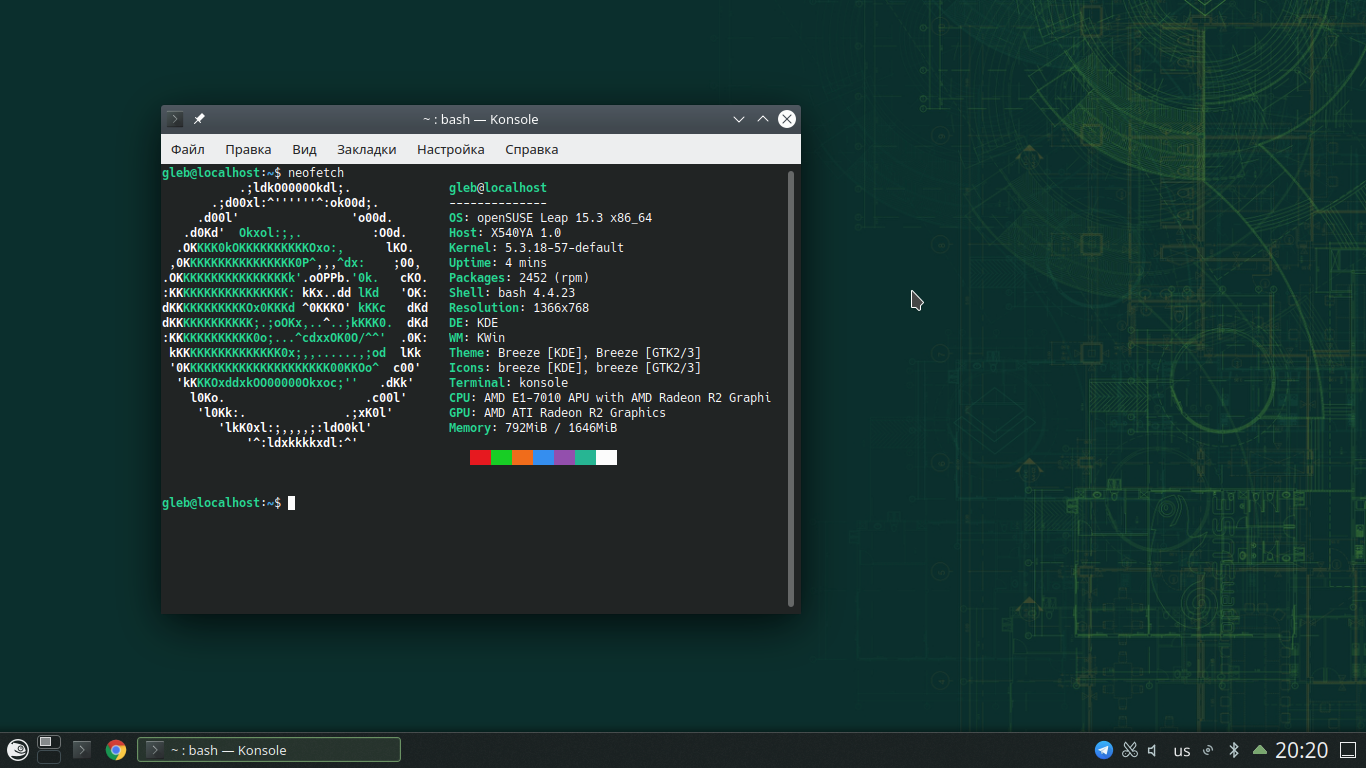
Task: Click the Konsole window menu icon in title bar
Action: coord(175,119)
